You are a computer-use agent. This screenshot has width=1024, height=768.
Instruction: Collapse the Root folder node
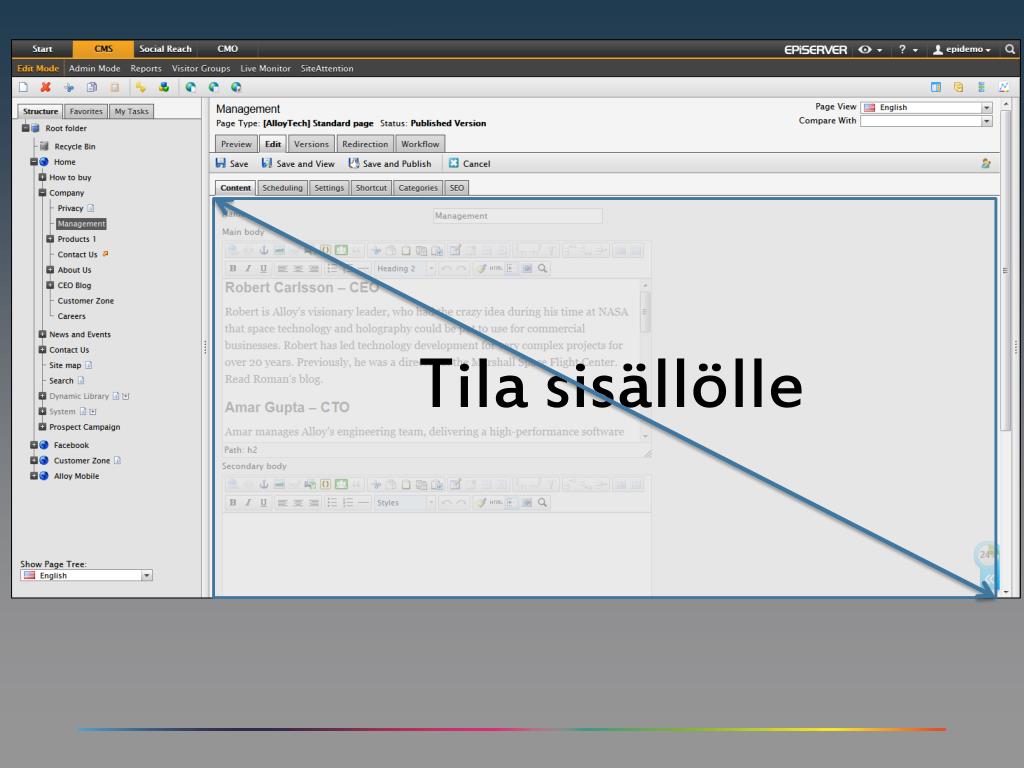pyautogui.click(x=25, y=128)
